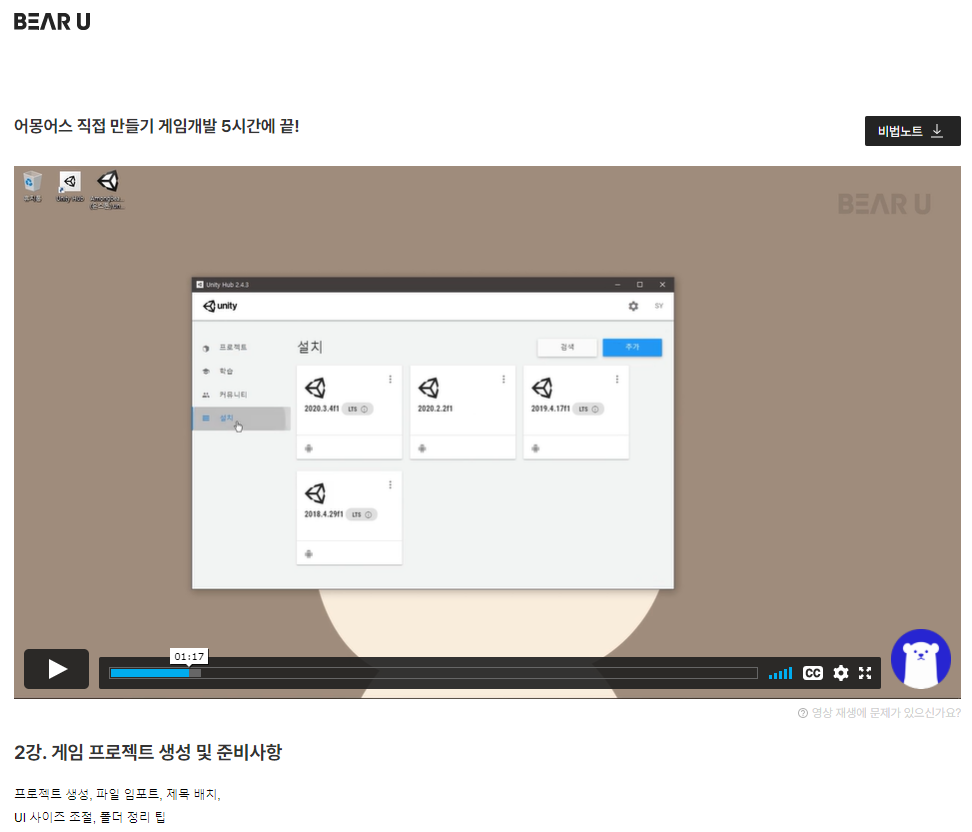Click the download arrow icon in 비법노트

pos(937,131)
